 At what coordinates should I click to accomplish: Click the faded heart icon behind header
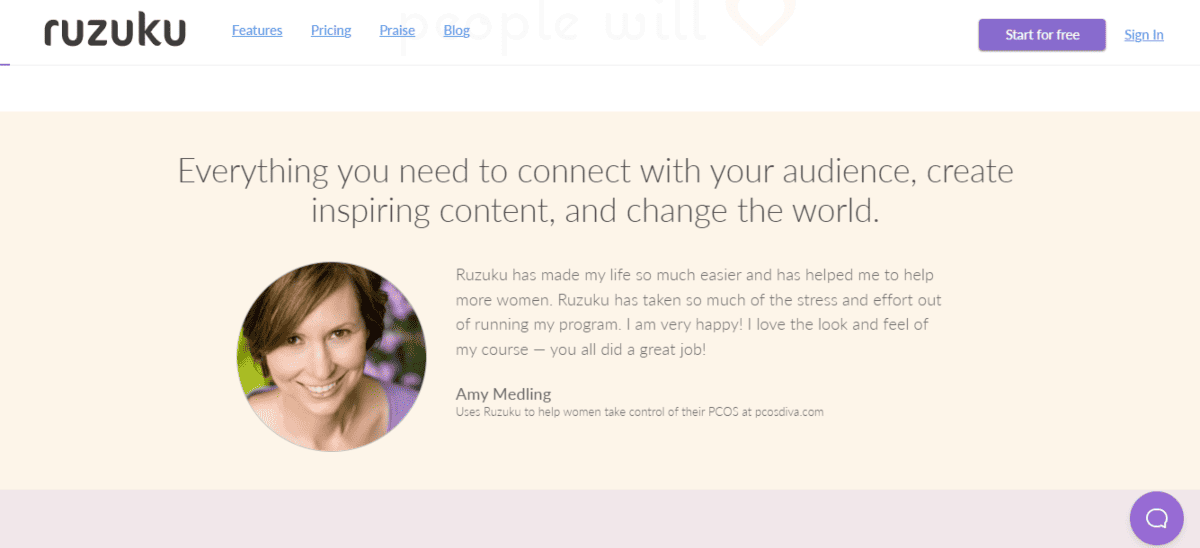(761, 22)
